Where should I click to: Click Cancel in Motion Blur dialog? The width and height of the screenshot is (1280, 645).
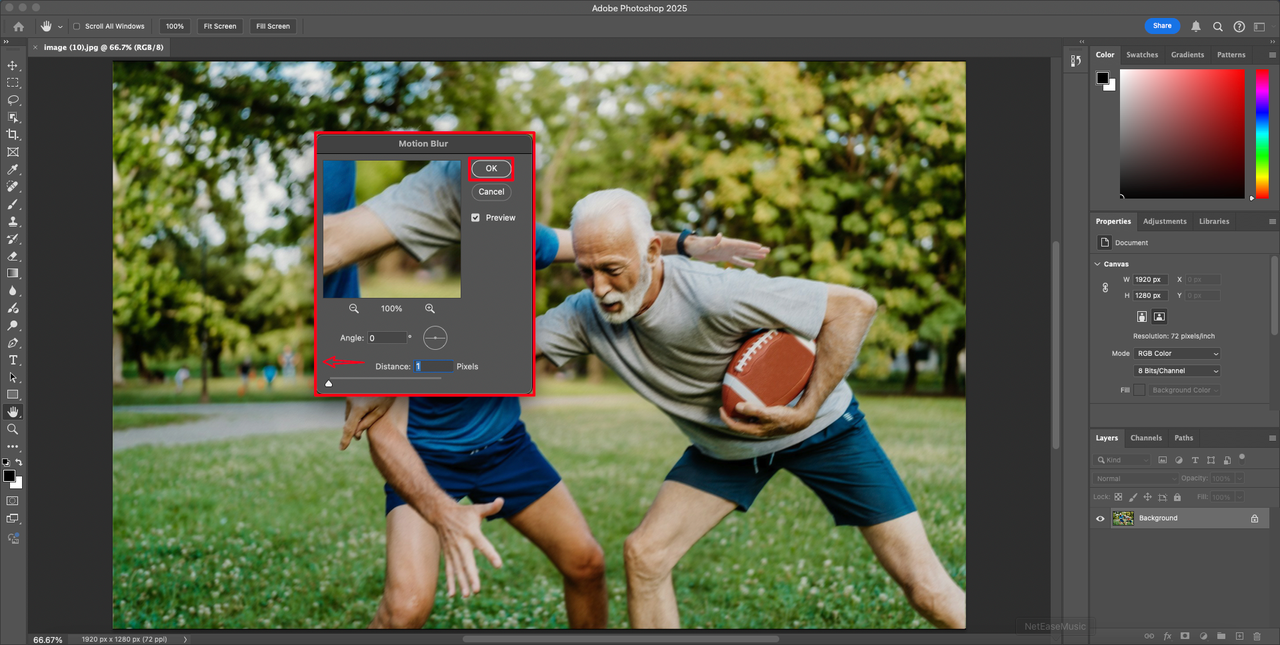click(491, 192)
